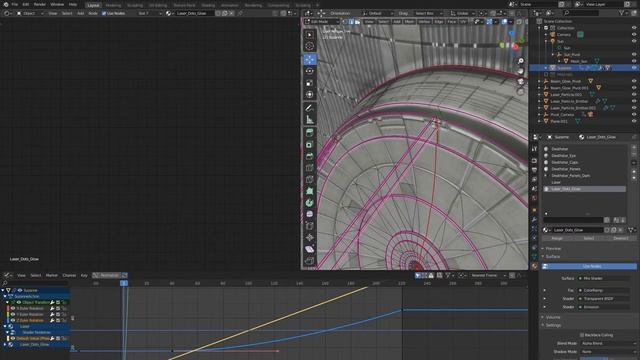Open Modifiers wrench properties tab
This screenshot has height=360, width=640.
534,220
